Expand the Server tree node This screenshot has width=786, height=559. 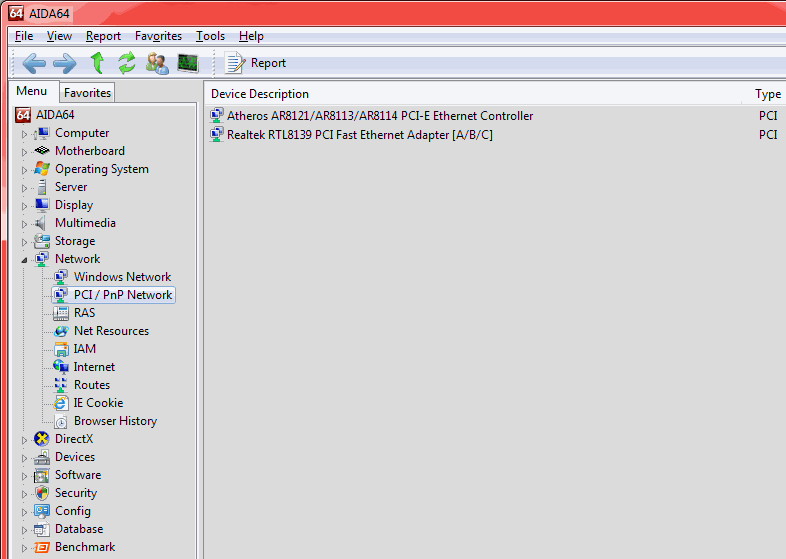[24, 188]
